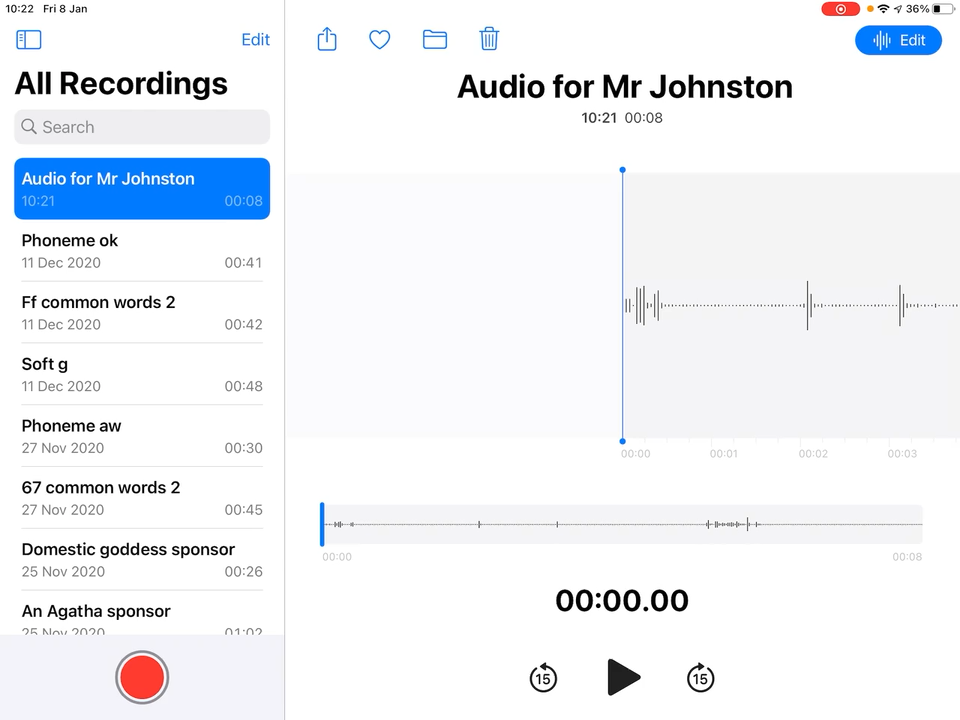
Task: Start a new recording with red button
Action: click(142, 677)
